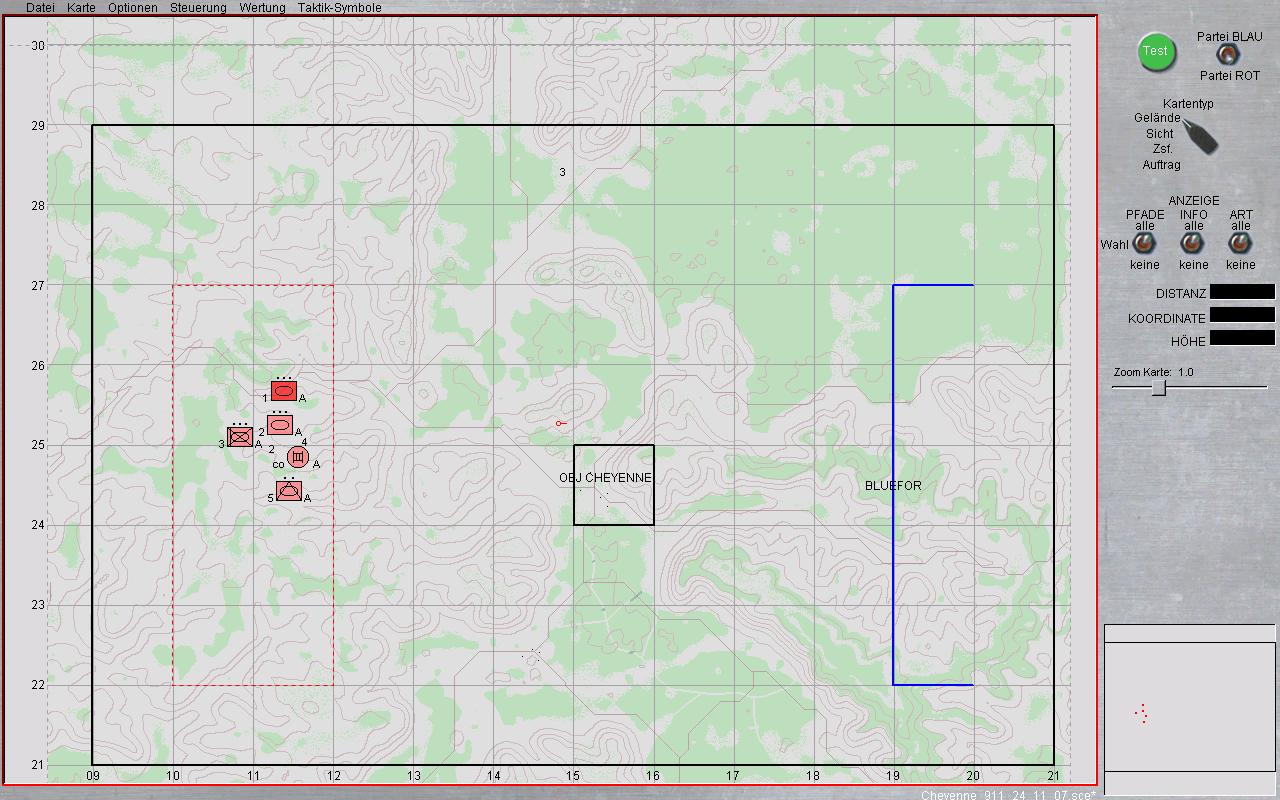Expand the Steuerung menu
This screenshot has width=1280, height=800.
(198, 8)
